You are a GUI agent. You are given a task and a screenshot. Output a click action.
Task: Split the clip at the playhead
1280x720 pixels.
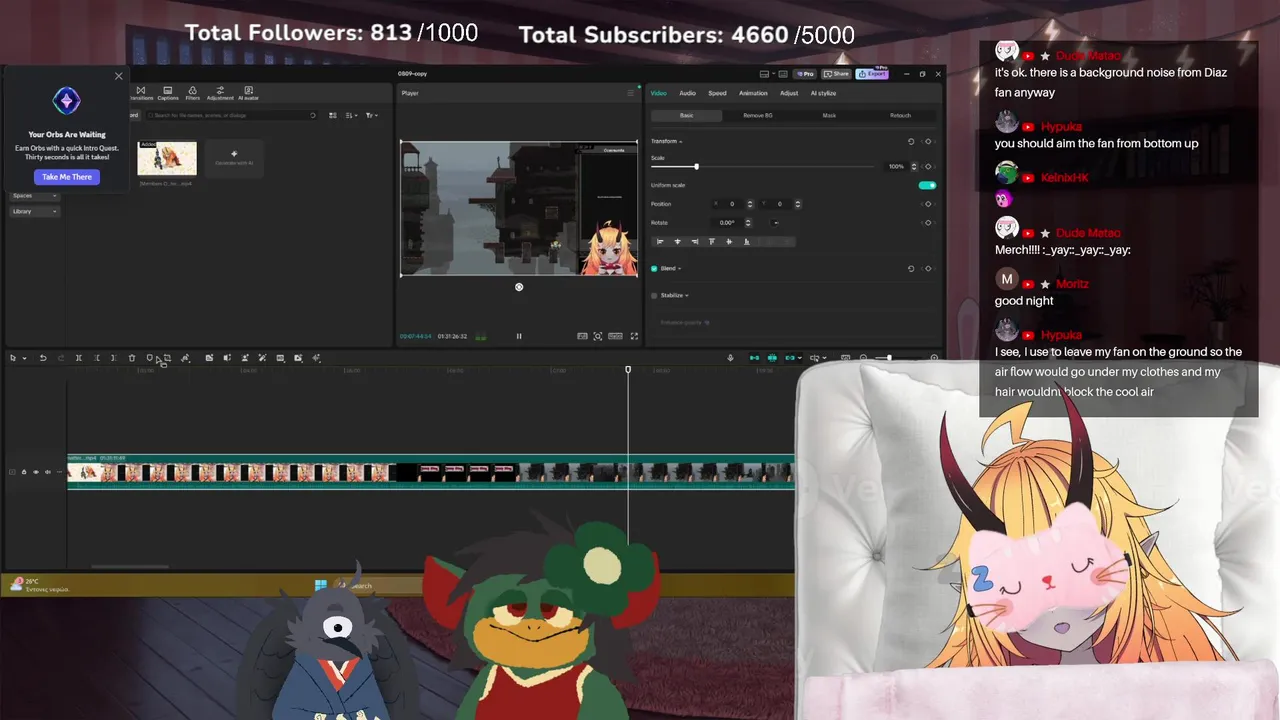[79, 358]
